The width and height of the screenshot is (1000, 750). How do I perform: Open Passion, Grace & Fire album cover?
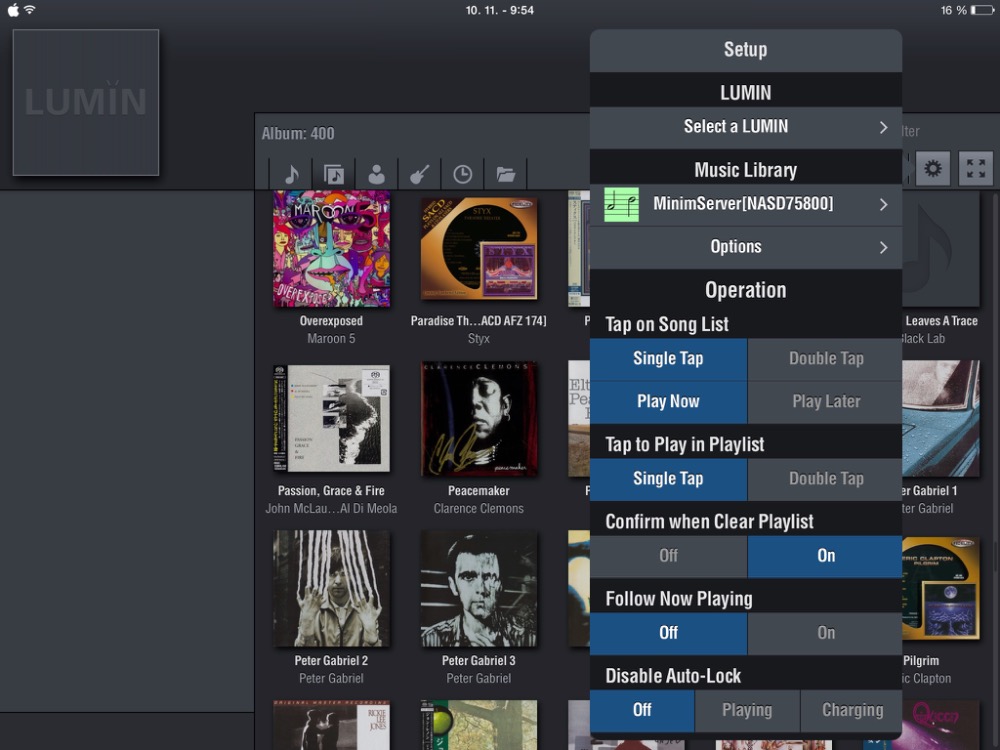pos(332,418)
